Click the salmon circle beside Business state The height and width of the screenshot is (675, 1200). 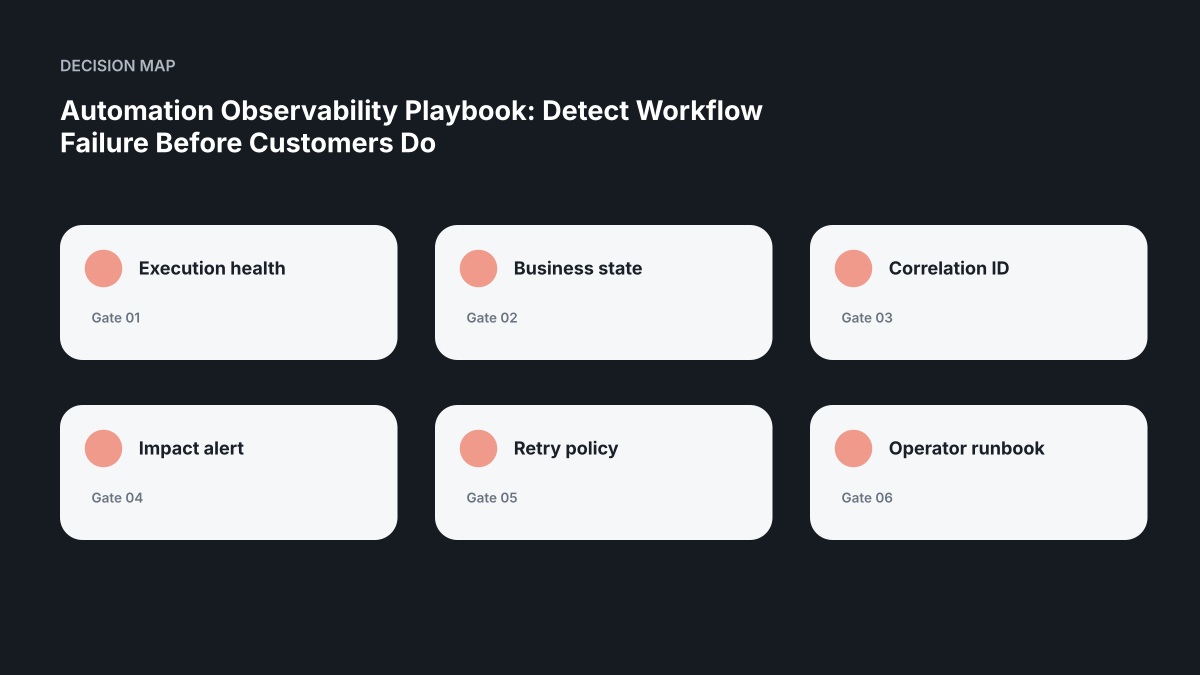(479, 268)
